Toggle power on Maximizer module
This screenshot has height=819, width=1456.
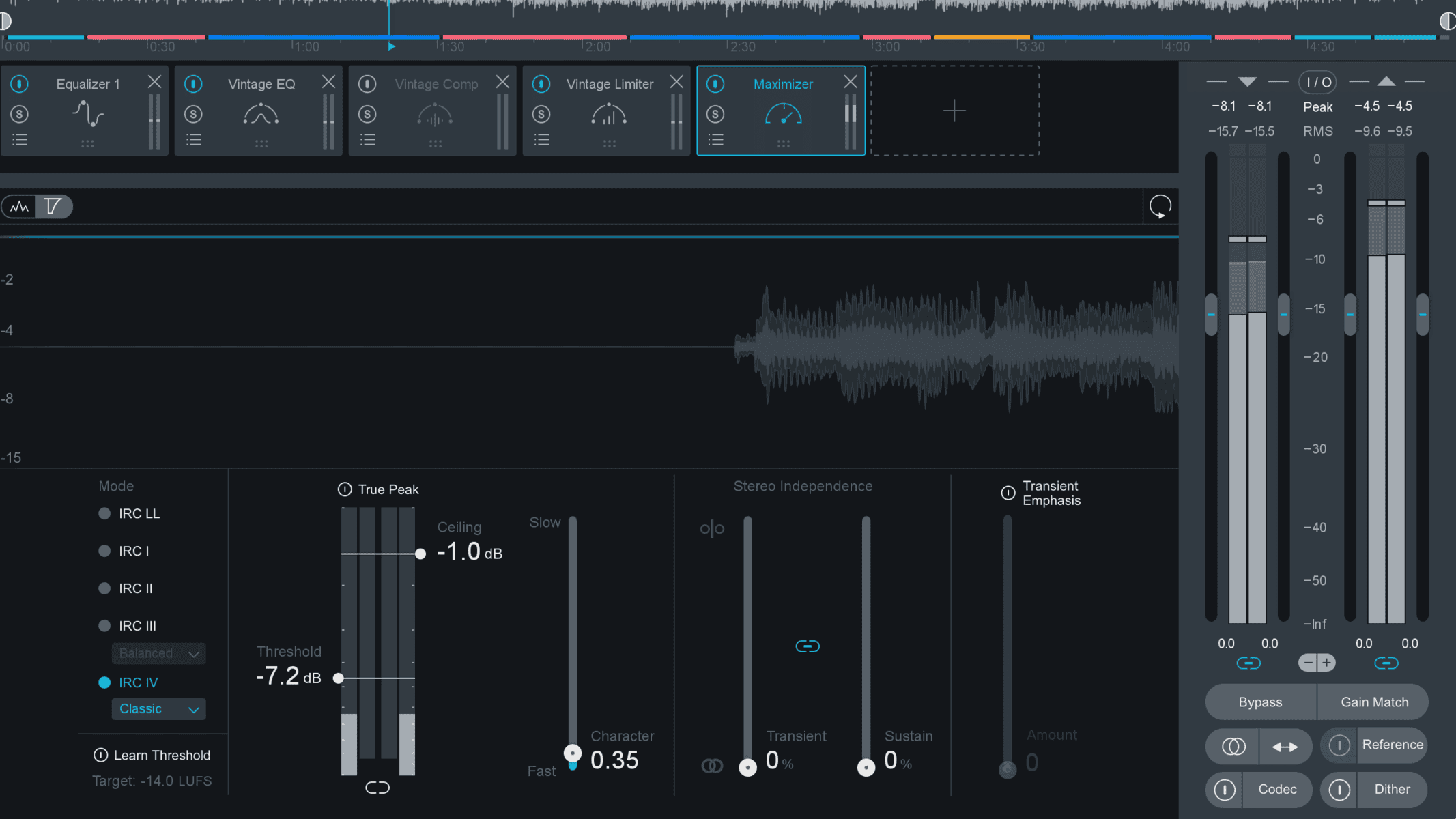[715, 84]
